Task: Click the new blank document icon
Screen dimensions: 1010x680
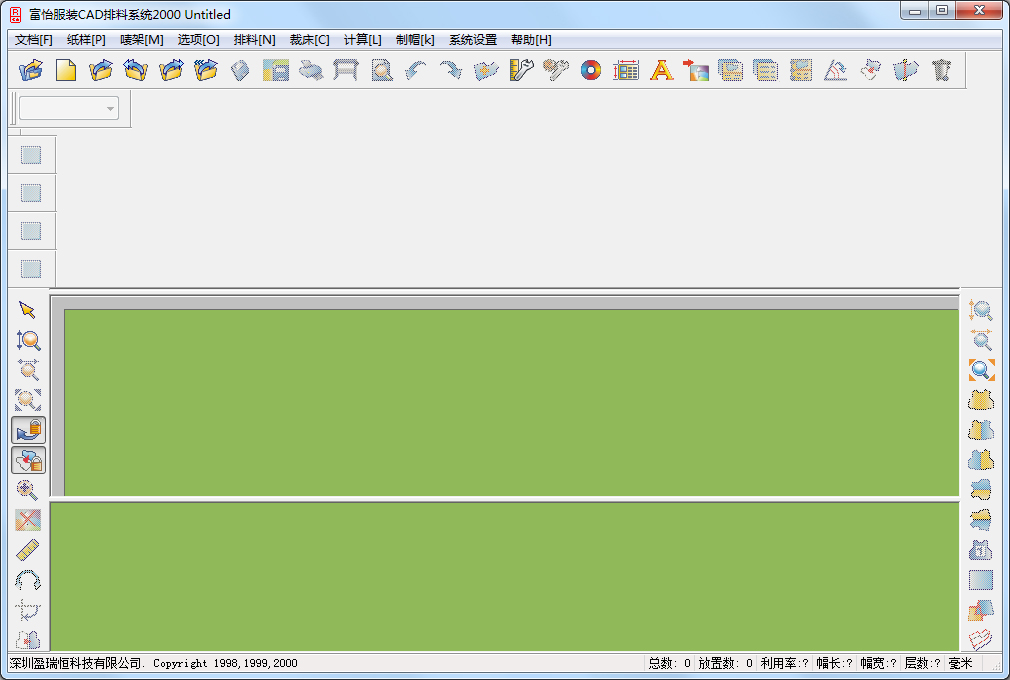Action: click(x=66, y=70)
